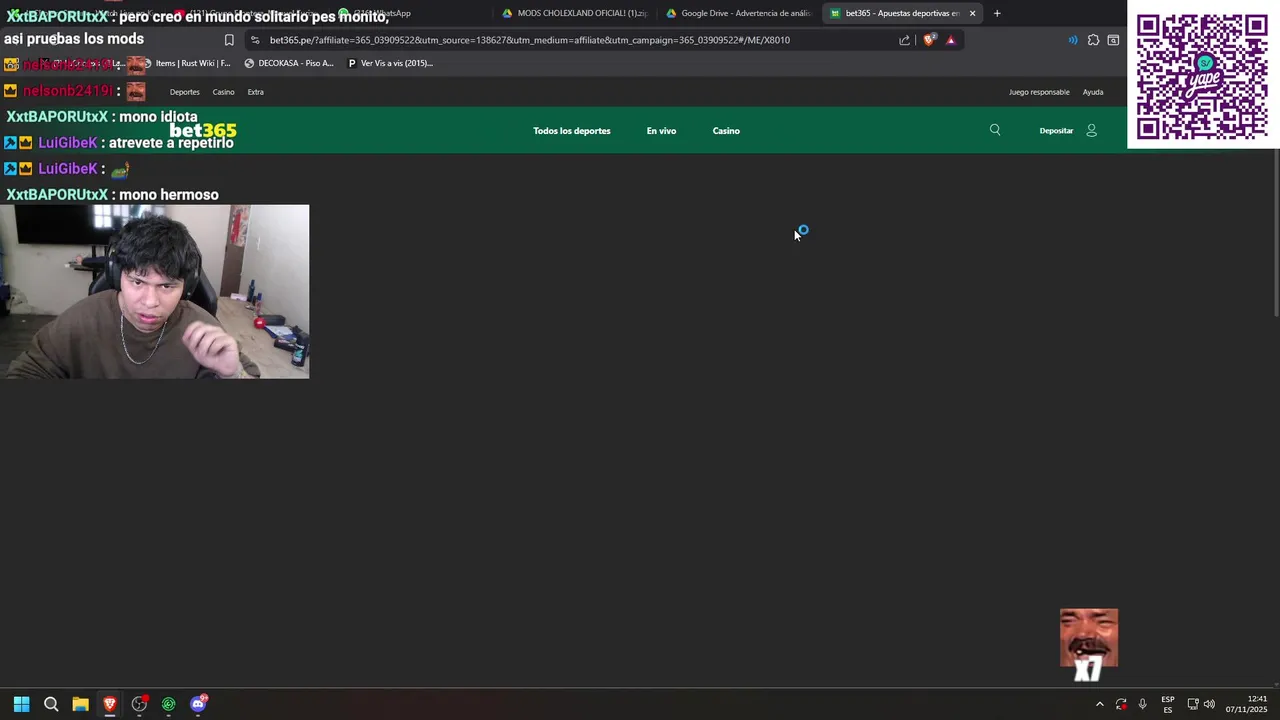Close the bet365 browser tab
1280x720 pixels.
(x=972, y=13)
